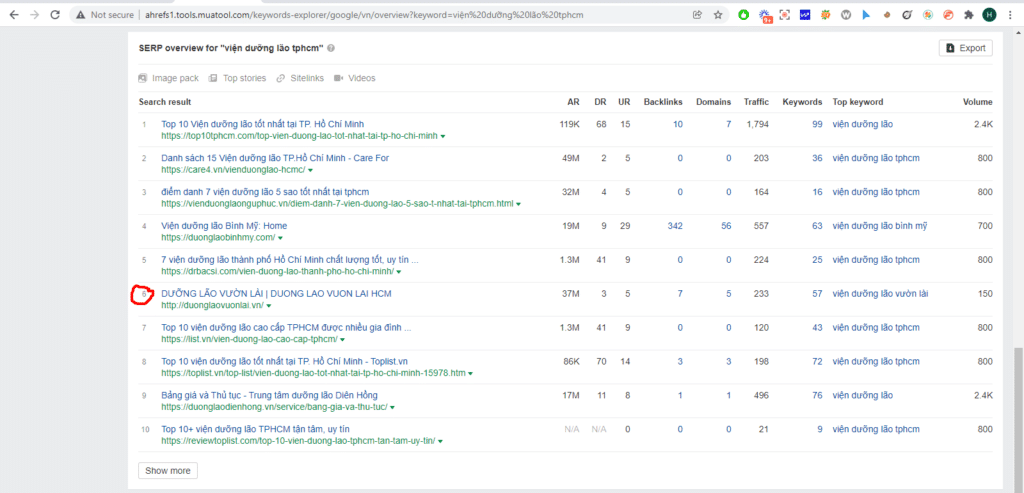Click the 342 backlinks count for Bình Mỹ

675,226
